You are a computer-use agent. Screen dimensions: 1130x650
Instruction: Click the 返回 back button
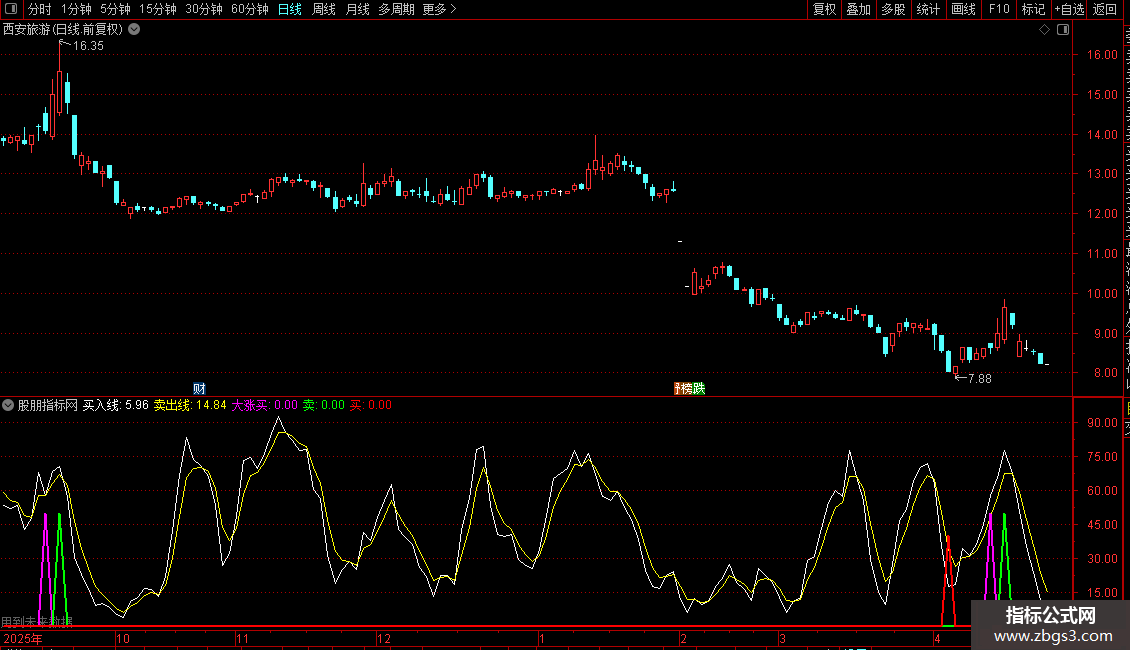(1105, 9)
